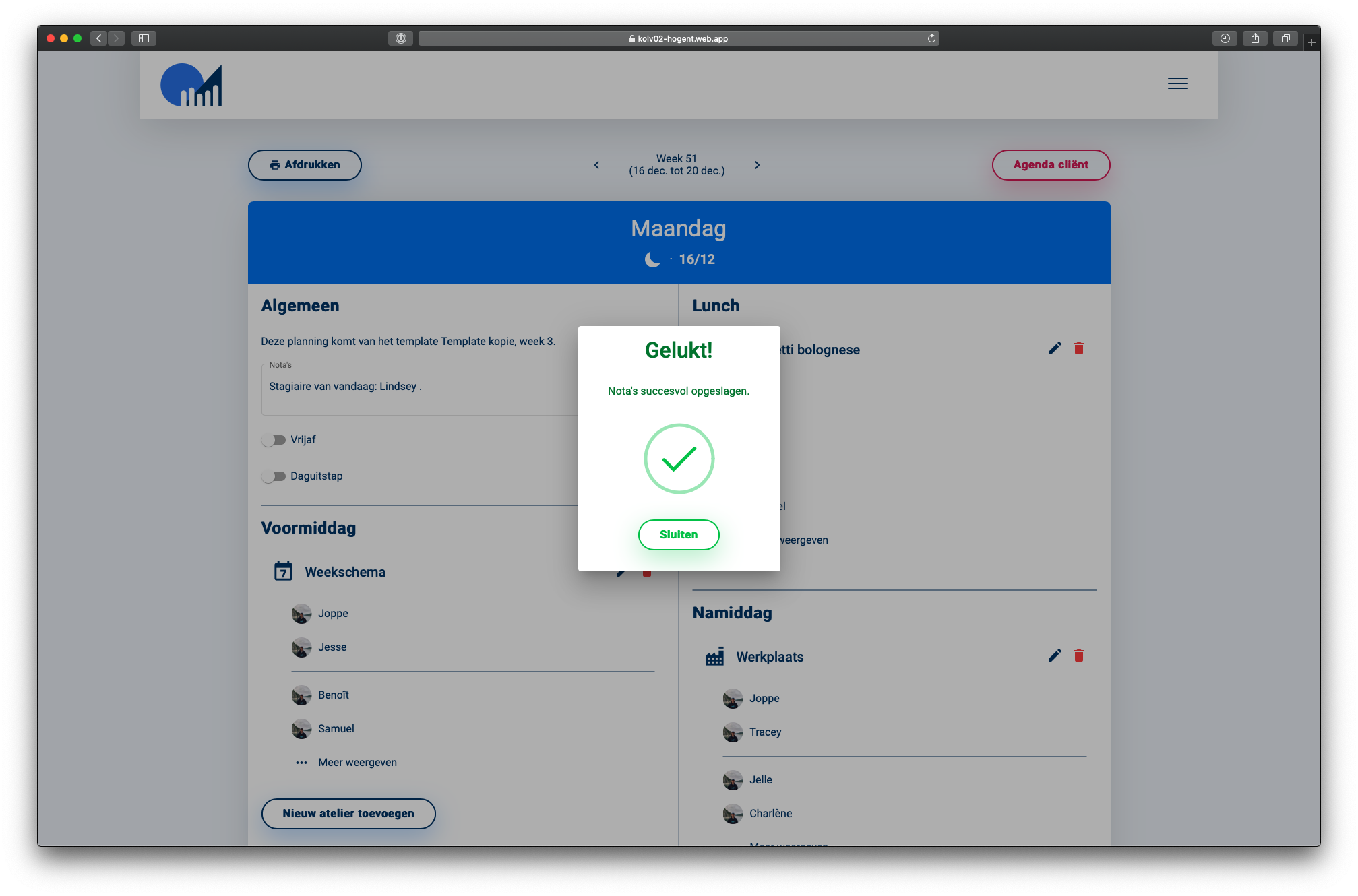The width and height of the screenshot is (1358, 896).
Task: Click the Werkplaats factory icon
Action: tap(714, 657)
